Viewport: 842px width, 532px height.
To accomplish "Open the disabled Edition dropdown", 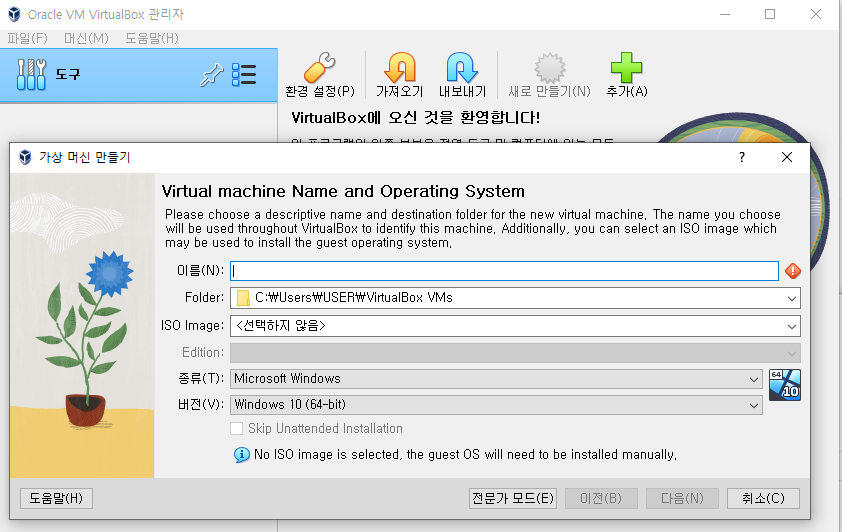I will point(792,353).
